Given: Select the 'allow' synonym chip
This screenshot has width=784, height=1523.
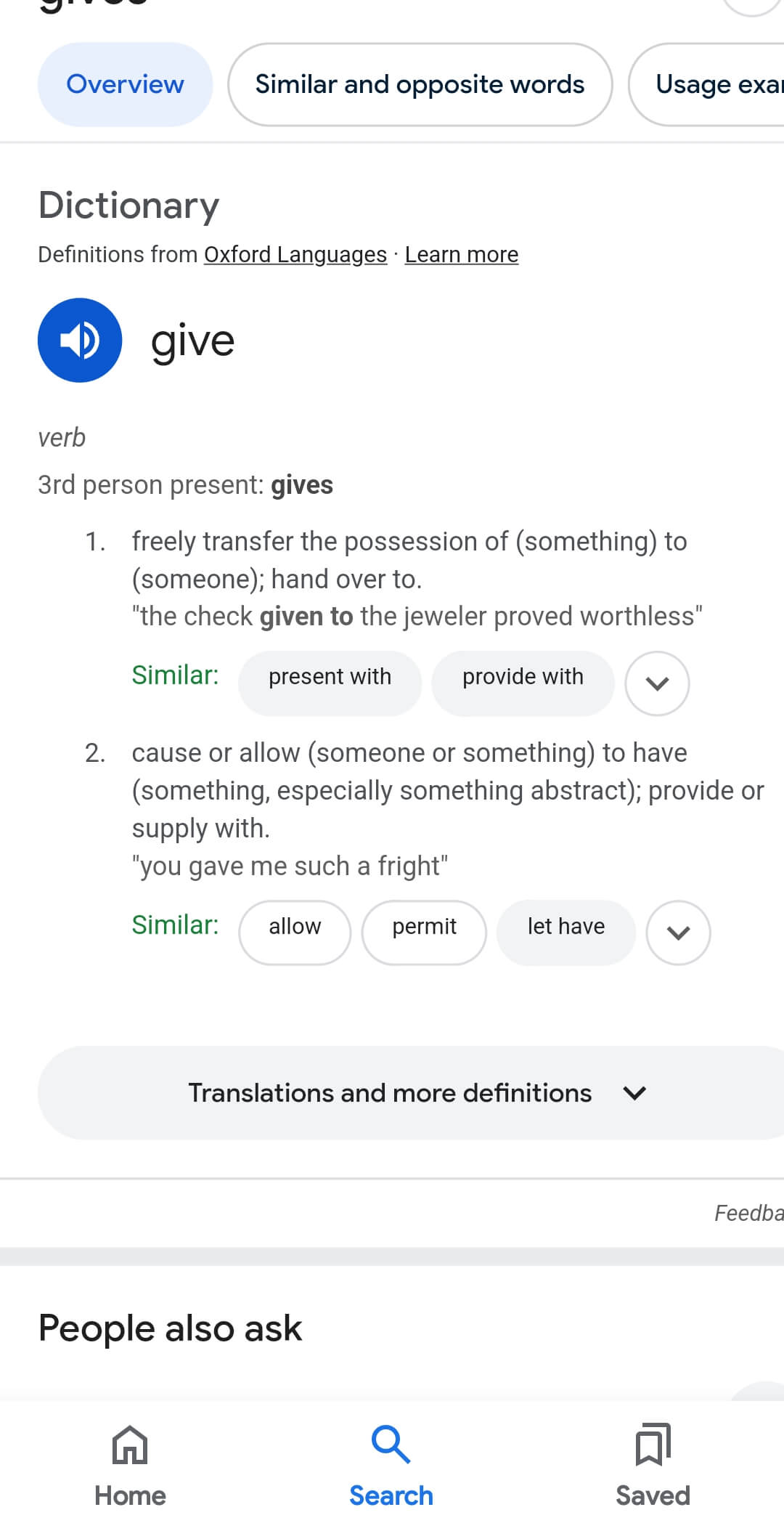Looking at the screenshot, I should 295,927.
